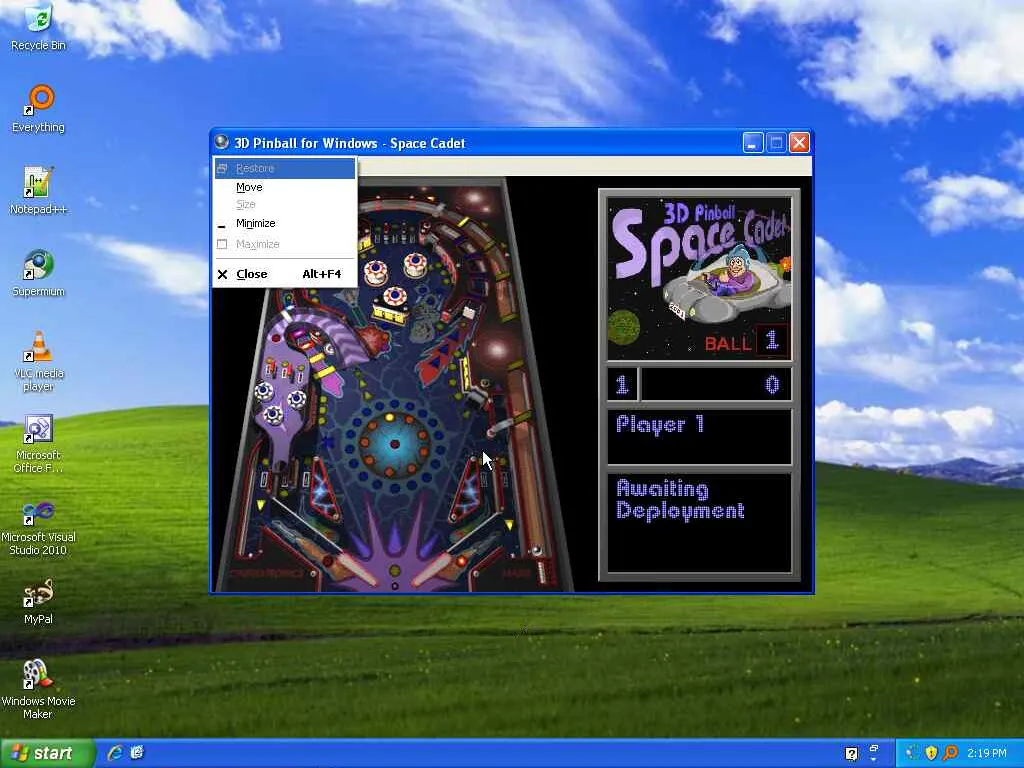
Task: Select the Microsoft Visual Studio 2010 shortcut
Action: [38, 526]
